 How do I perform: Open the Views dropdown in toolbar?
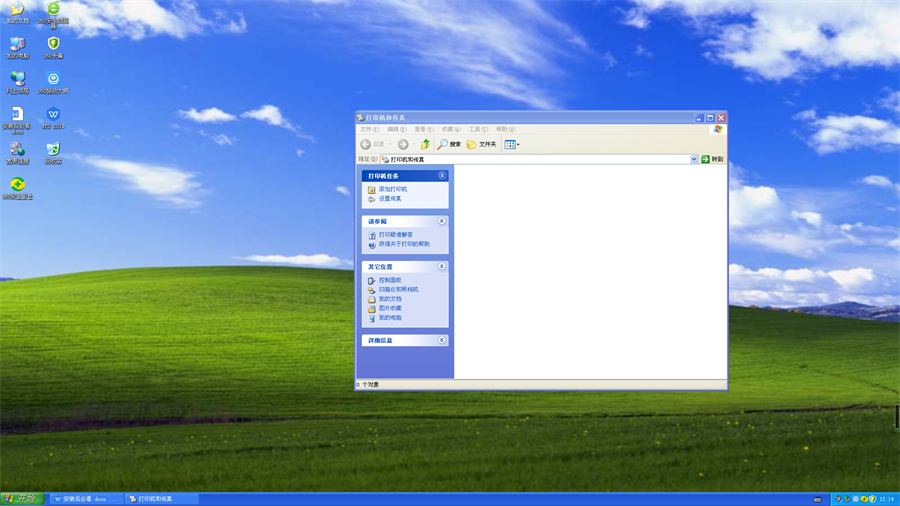(x=512, y=144)
